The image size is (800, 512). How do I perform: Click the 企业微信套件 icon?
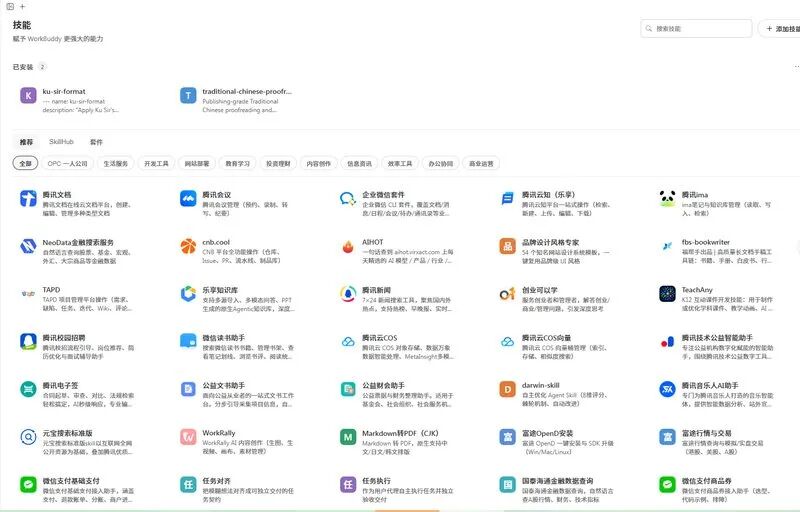tap(348, 198)
